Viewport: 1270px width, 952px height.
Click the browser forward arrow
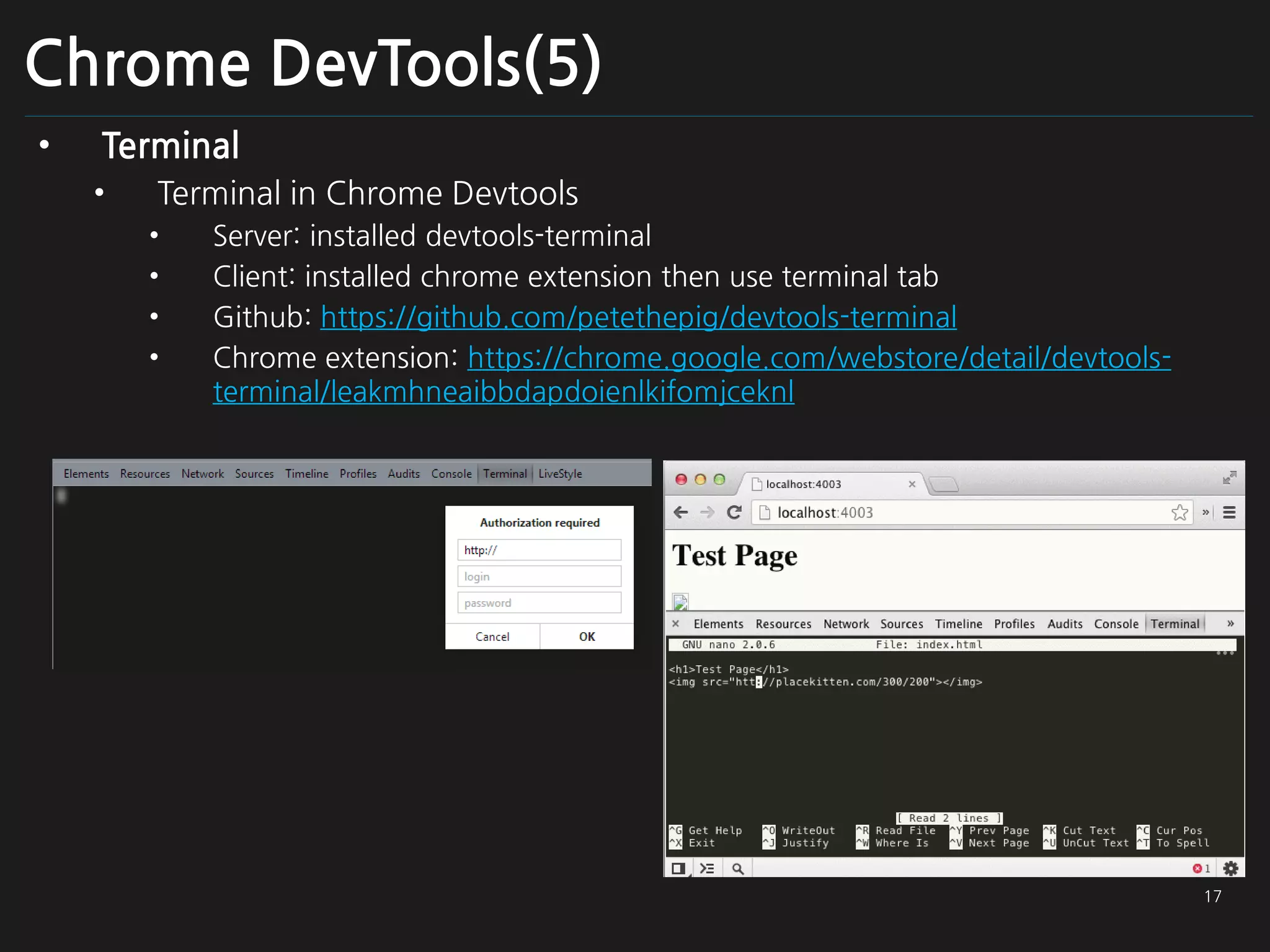point(707,513)
